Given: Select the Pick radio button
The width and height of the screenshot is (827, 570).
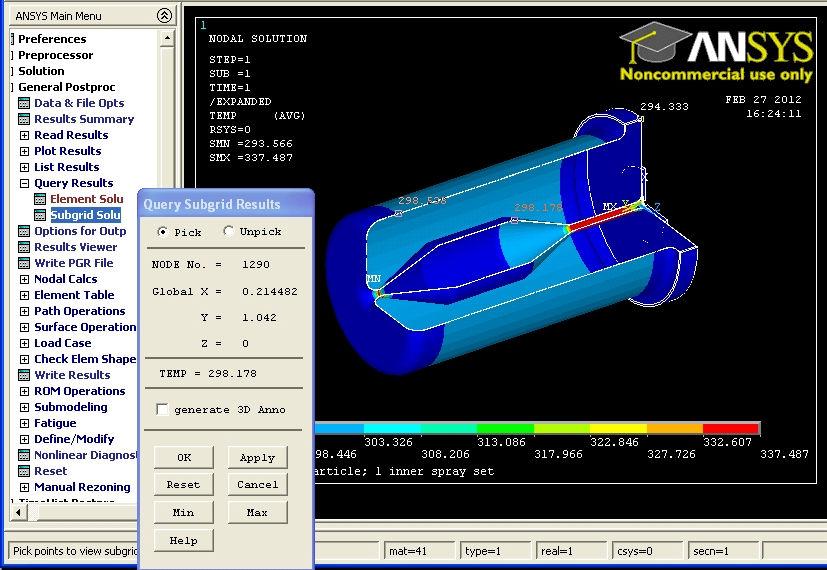Looking at the screenshot, I should coord(163,231).
